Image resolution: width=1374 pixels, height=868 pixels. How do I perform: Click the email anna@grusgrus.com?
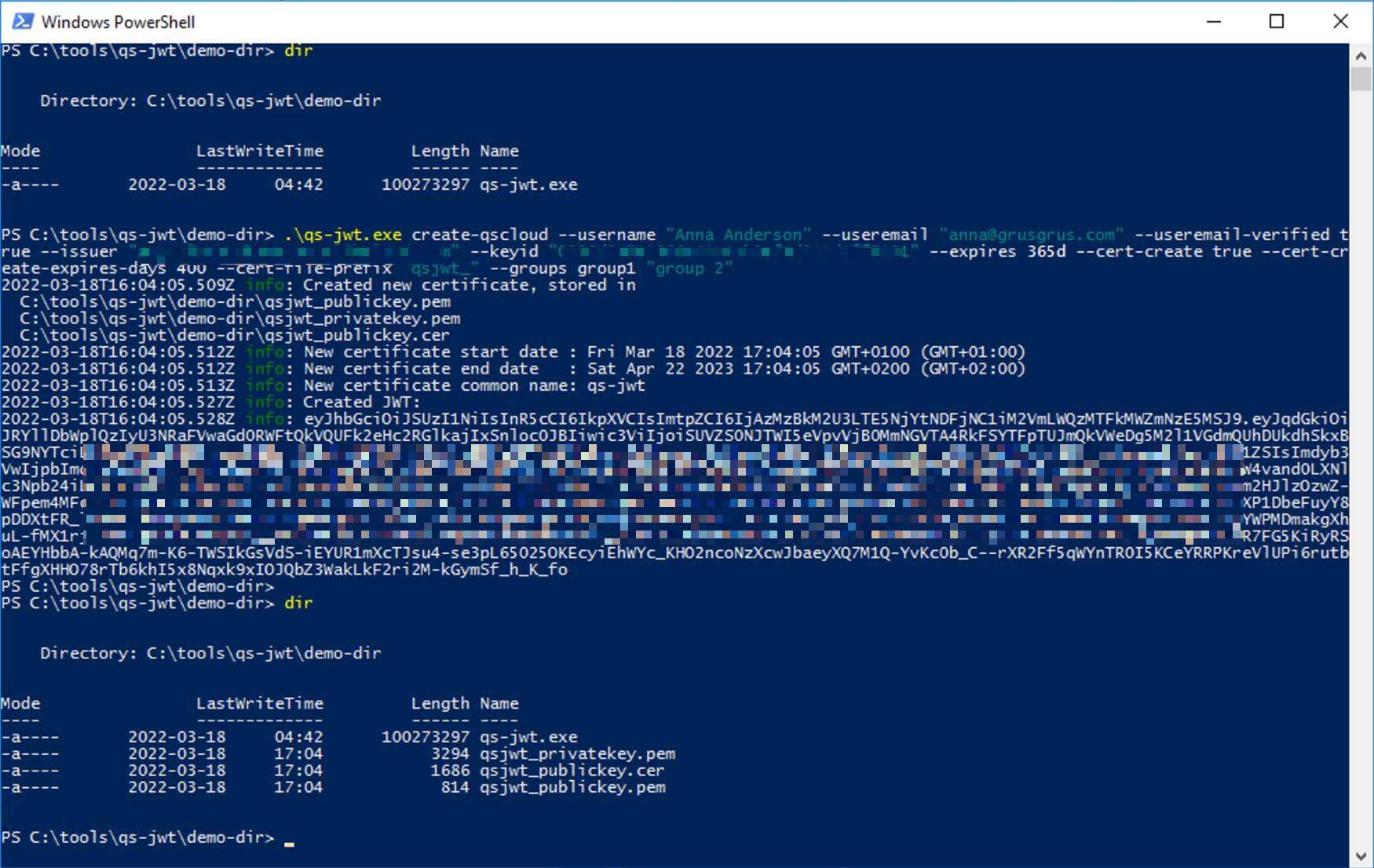(x=1029, y=234)
